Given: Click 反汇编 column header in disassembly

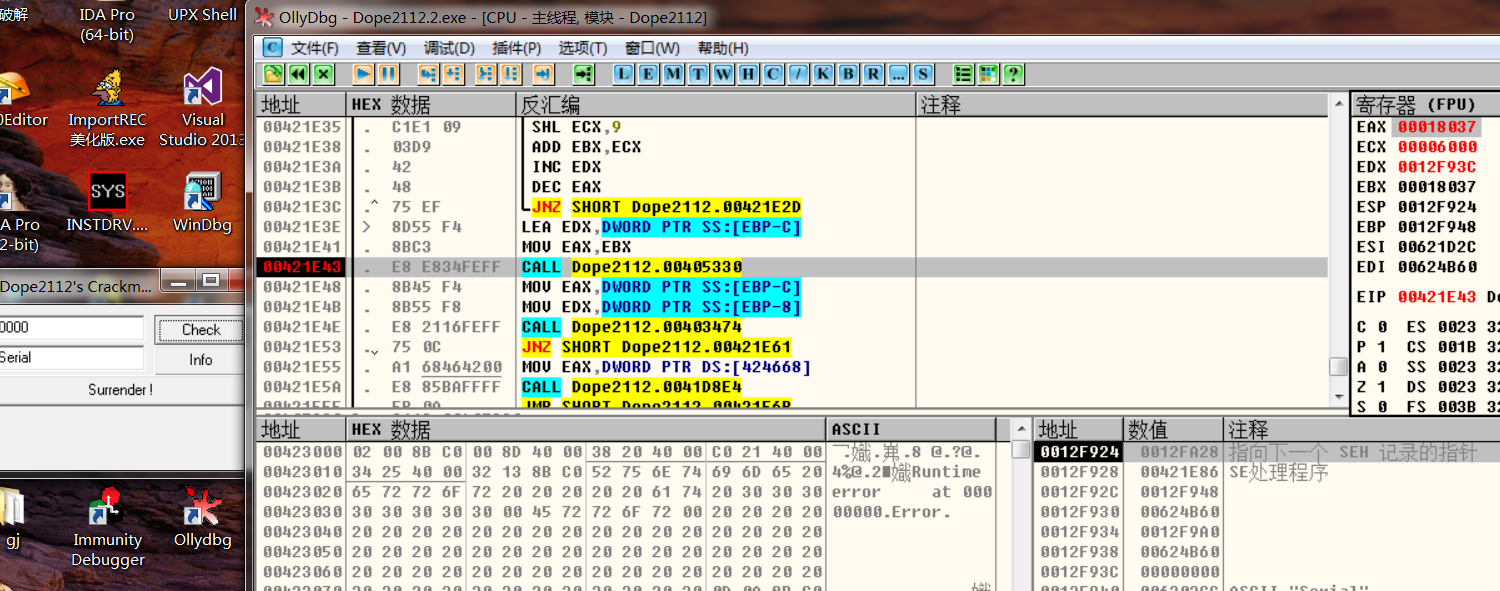Looking at the screenshot, I should click(x=717, y=104).
